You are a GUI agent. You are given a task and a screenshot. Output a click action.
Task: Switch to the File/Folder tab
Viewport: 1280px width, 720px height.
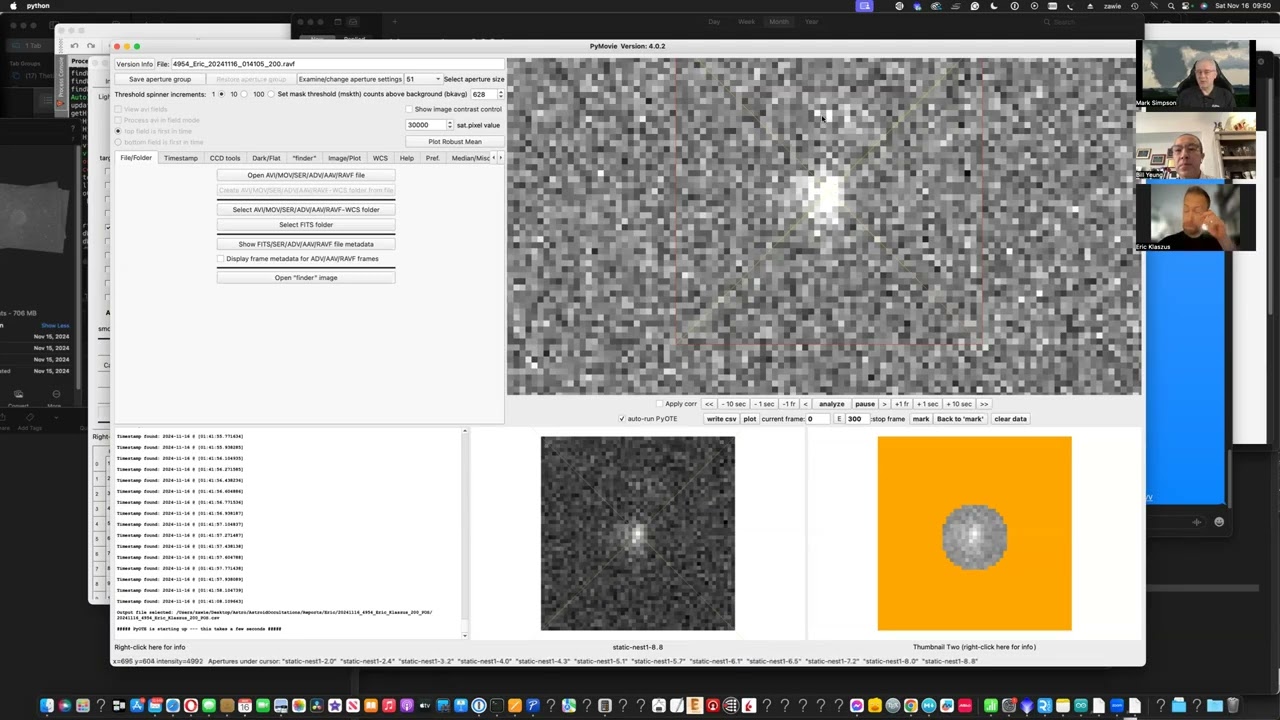[136, 158]
